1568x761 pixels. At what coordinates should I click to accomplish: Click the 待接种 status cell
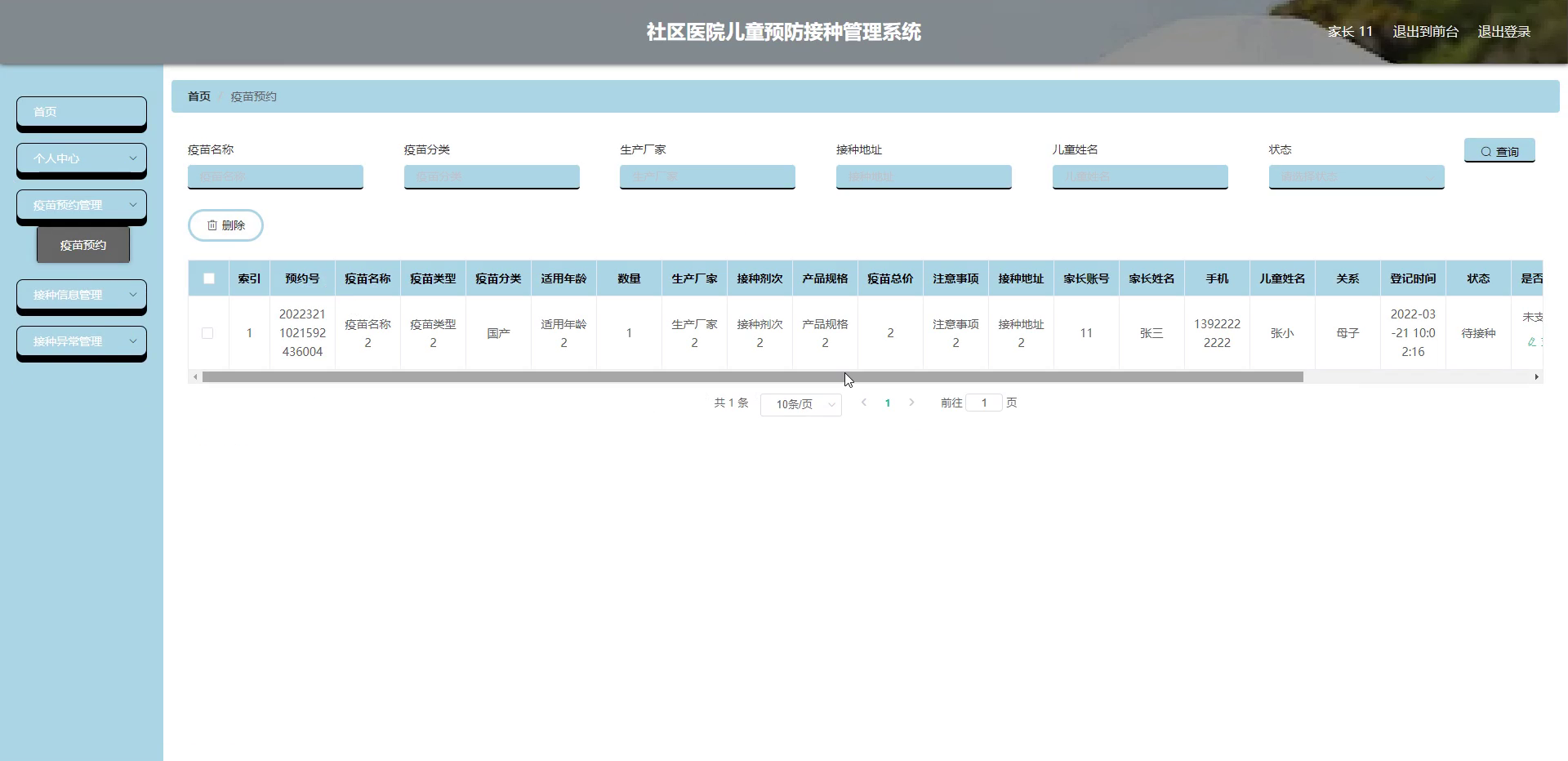1478,333
